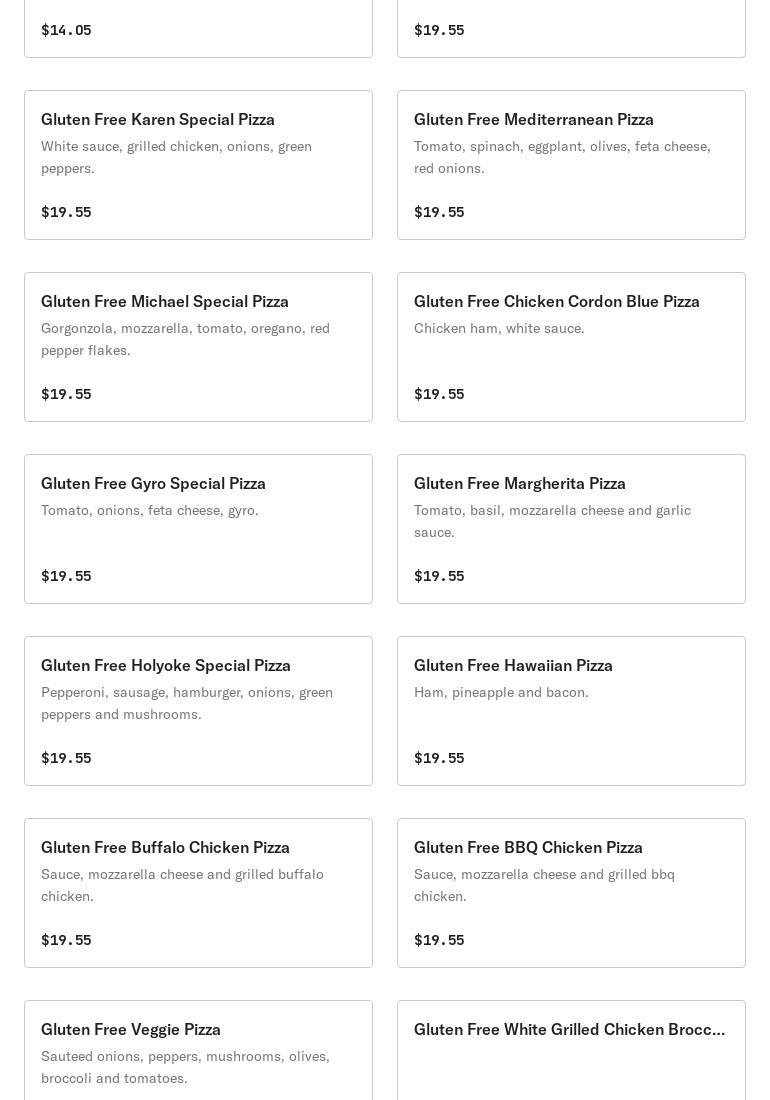Choose Gluten Free Chicken Cordon Blue Pizza
The height and width of the screenshot is (1100, 770).
(x=571, y=347)
